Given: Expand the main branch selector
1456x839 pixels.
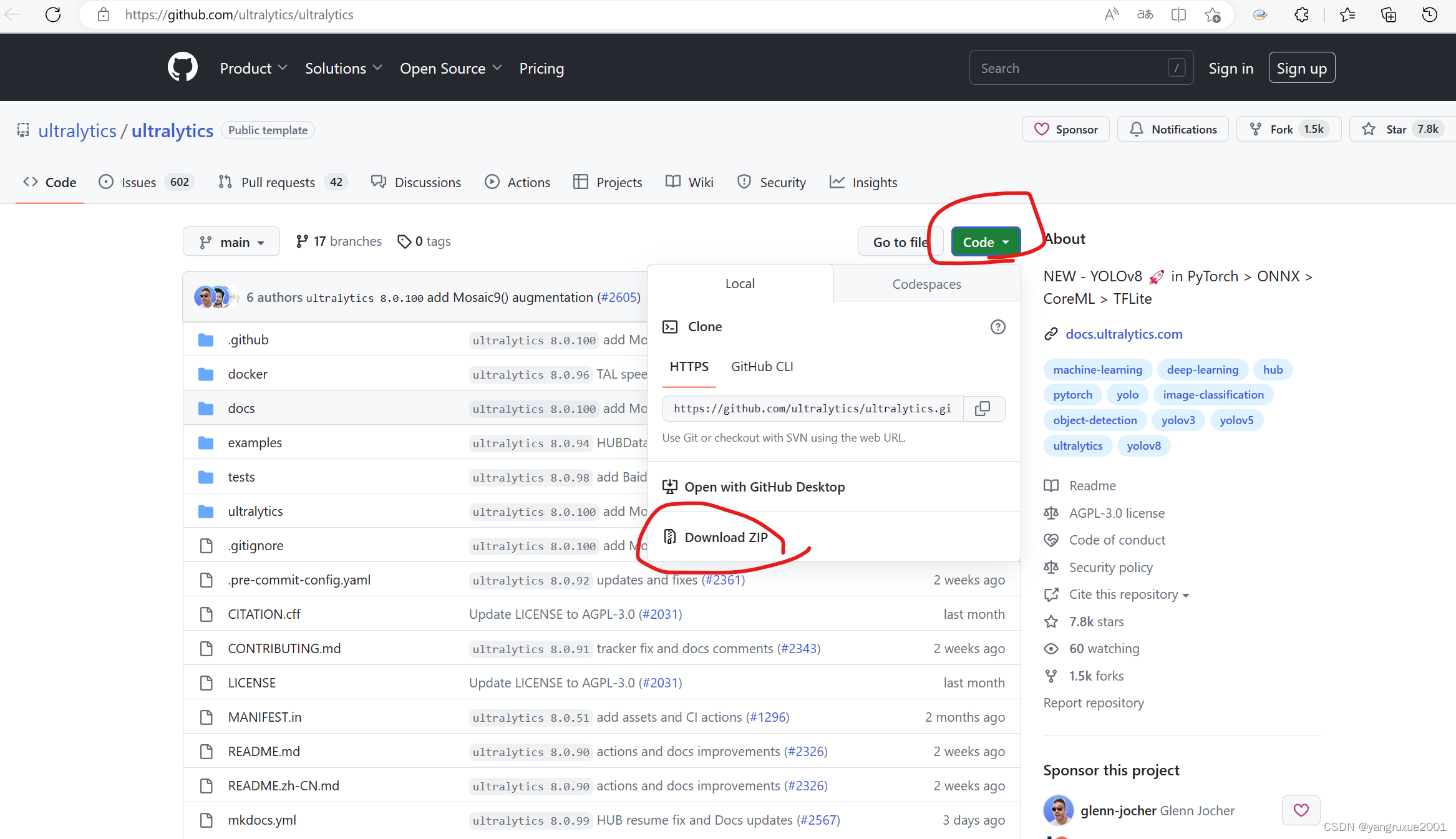Looking at the screenshot, I should tap(231, 242).
